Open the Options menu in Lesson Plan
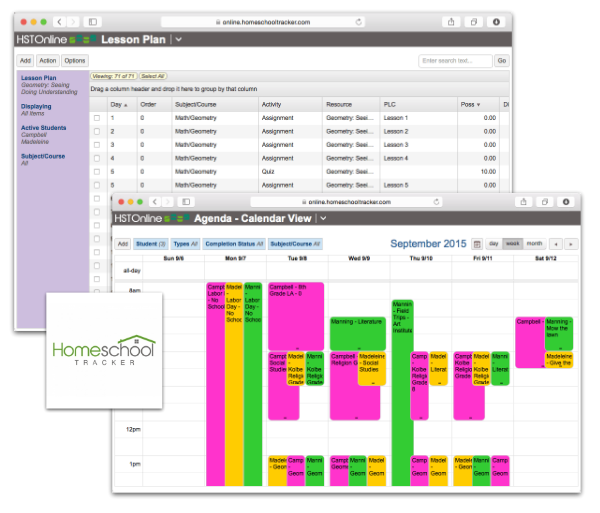600x513 pixels. (x=75, y=60)
